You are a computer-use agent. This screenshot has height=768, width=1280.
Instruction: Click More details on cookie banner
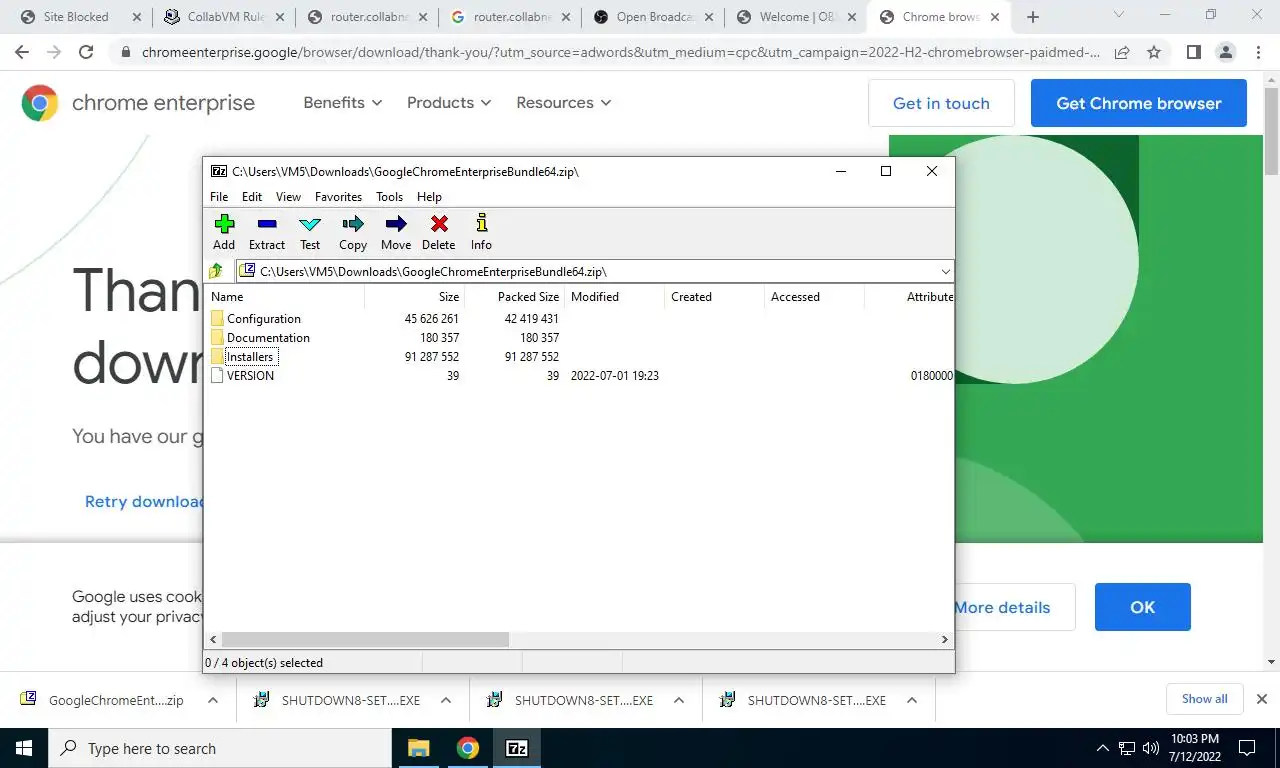[1002, 607]
